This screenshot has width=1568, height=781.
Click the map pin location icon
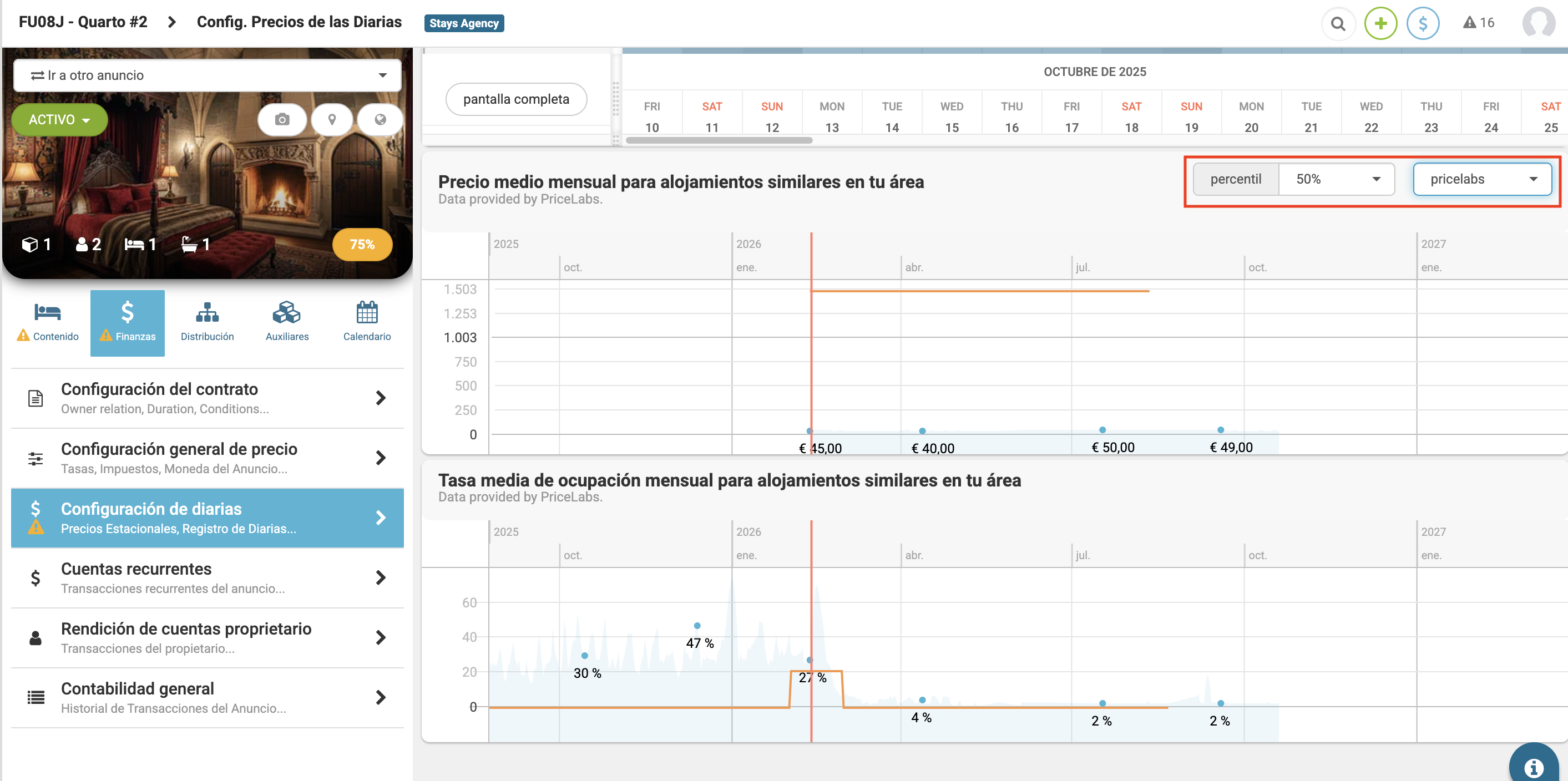[332, 119]
